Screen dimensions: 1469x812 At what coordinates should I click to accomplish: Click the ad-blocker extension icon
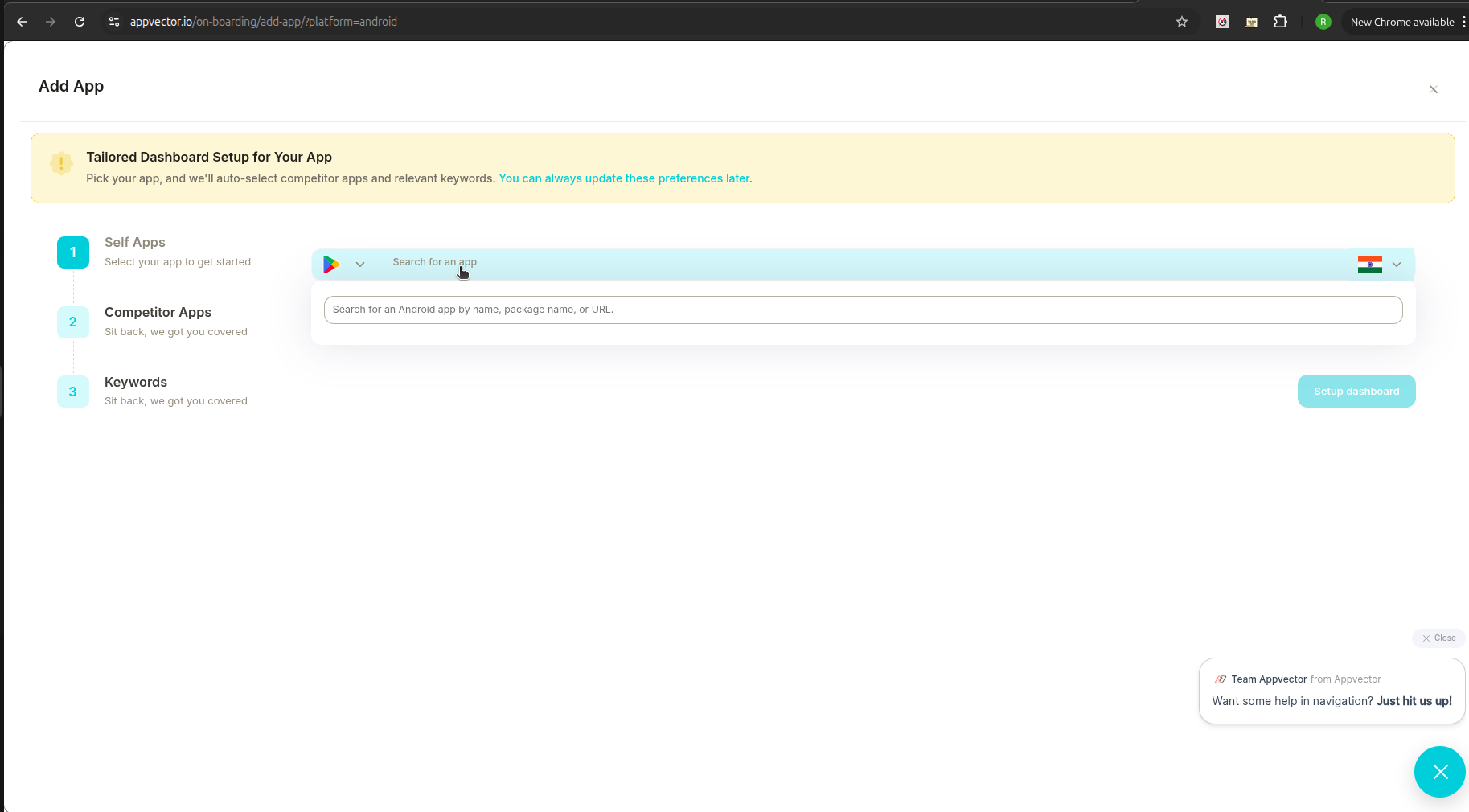1222,22
